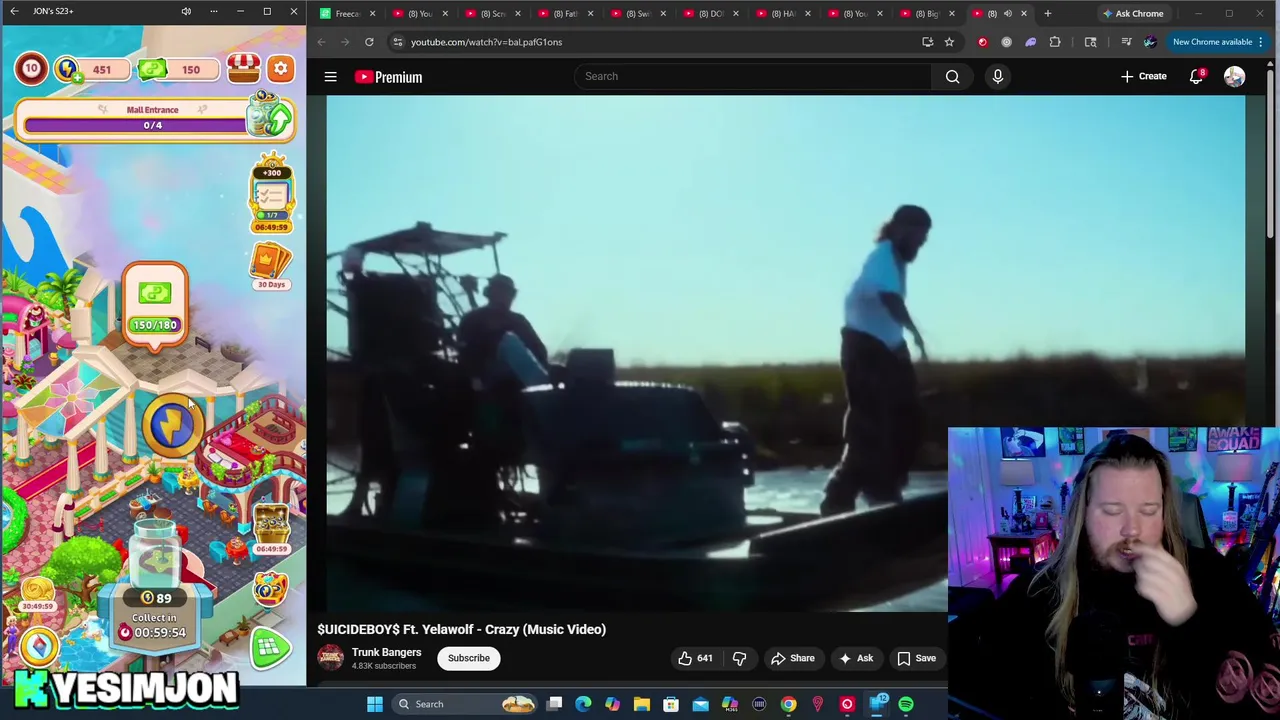Reload the page in Chrome

coord(369,42)
